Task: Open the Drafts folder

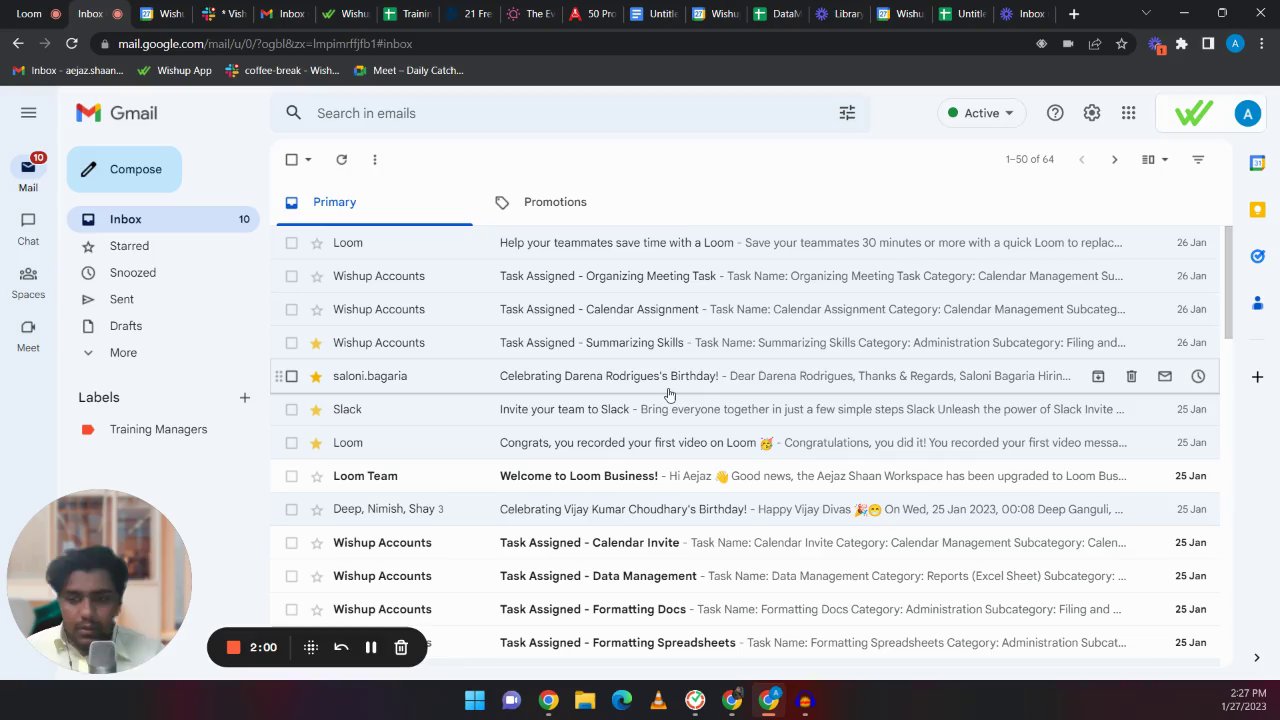Action: (126, 326)
